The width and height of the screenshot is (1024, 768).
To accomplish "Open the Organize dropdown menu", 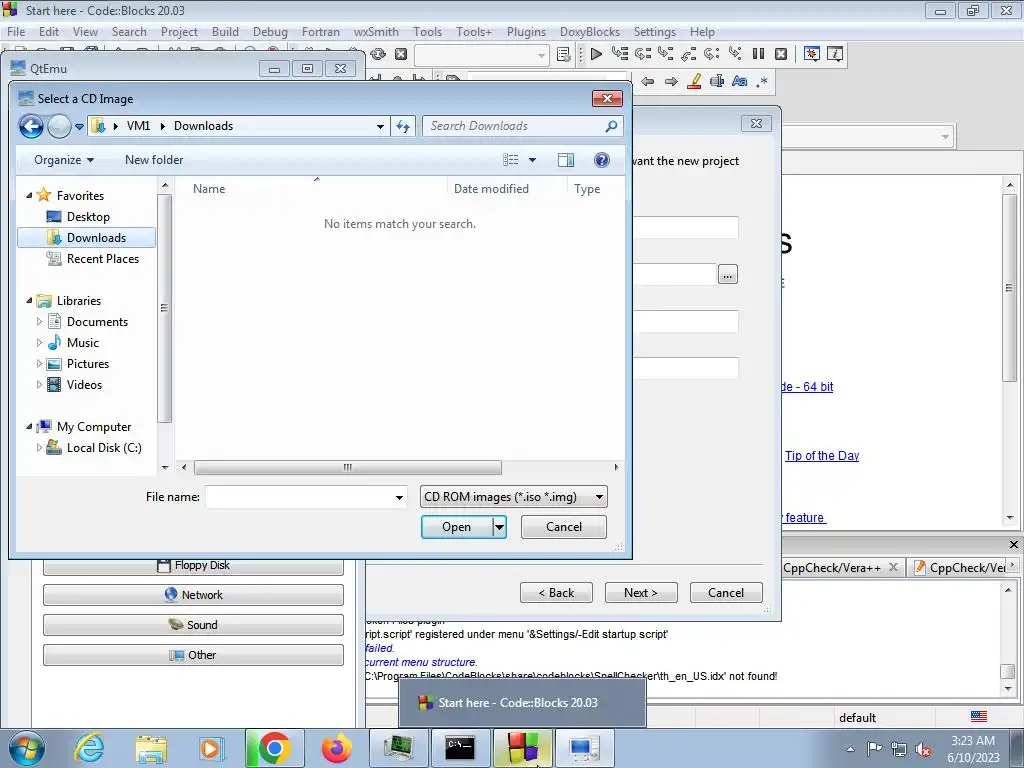I will click(x=64, y=160).
